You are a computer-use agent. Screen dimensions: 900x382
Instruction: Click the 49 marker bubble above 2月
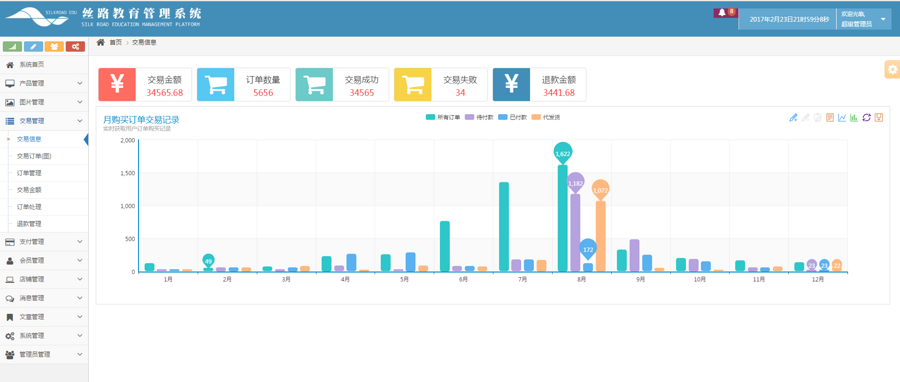[208, 261]
